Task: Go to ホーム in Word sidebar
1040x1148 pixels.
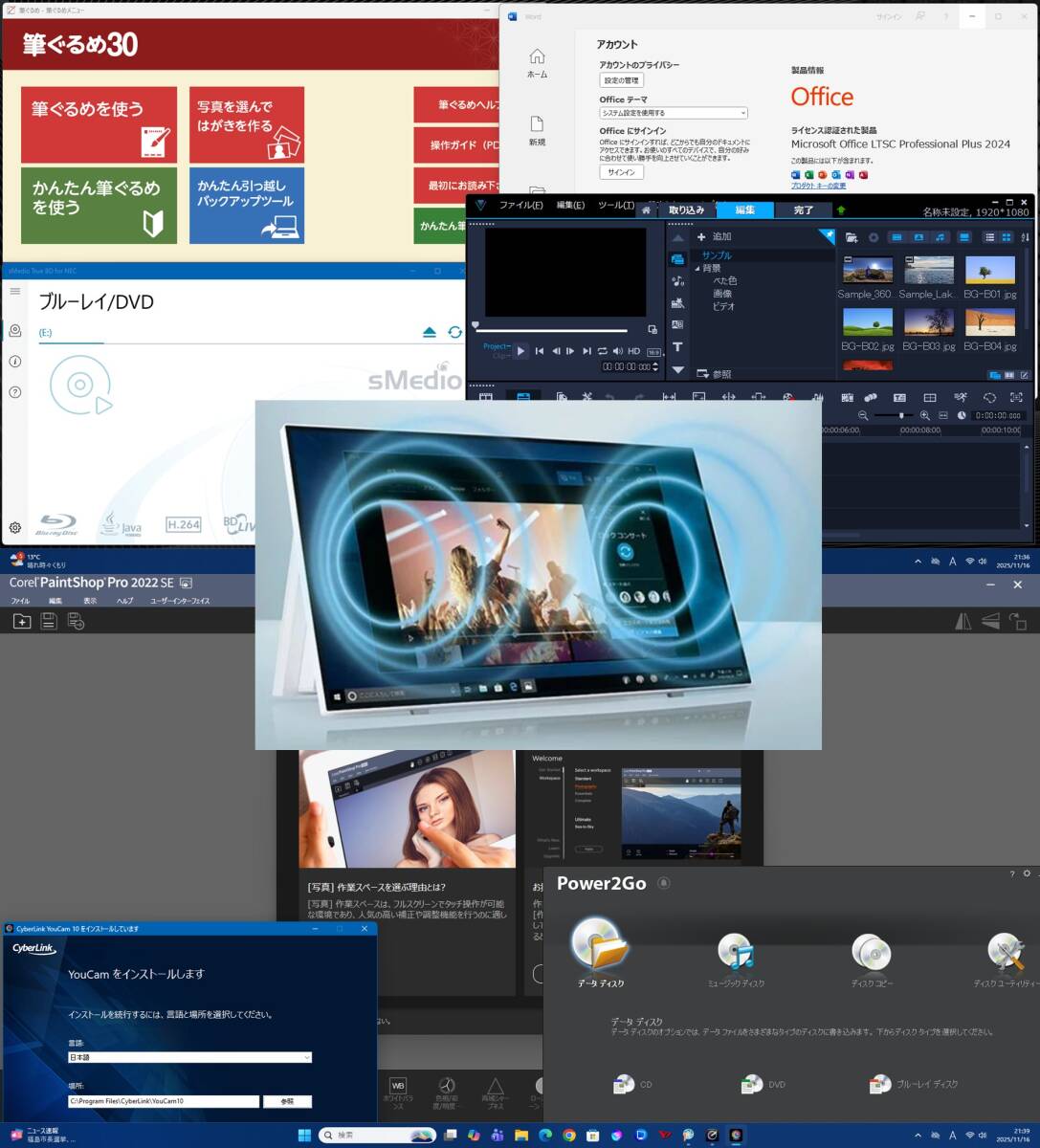Action: [538, 63]
